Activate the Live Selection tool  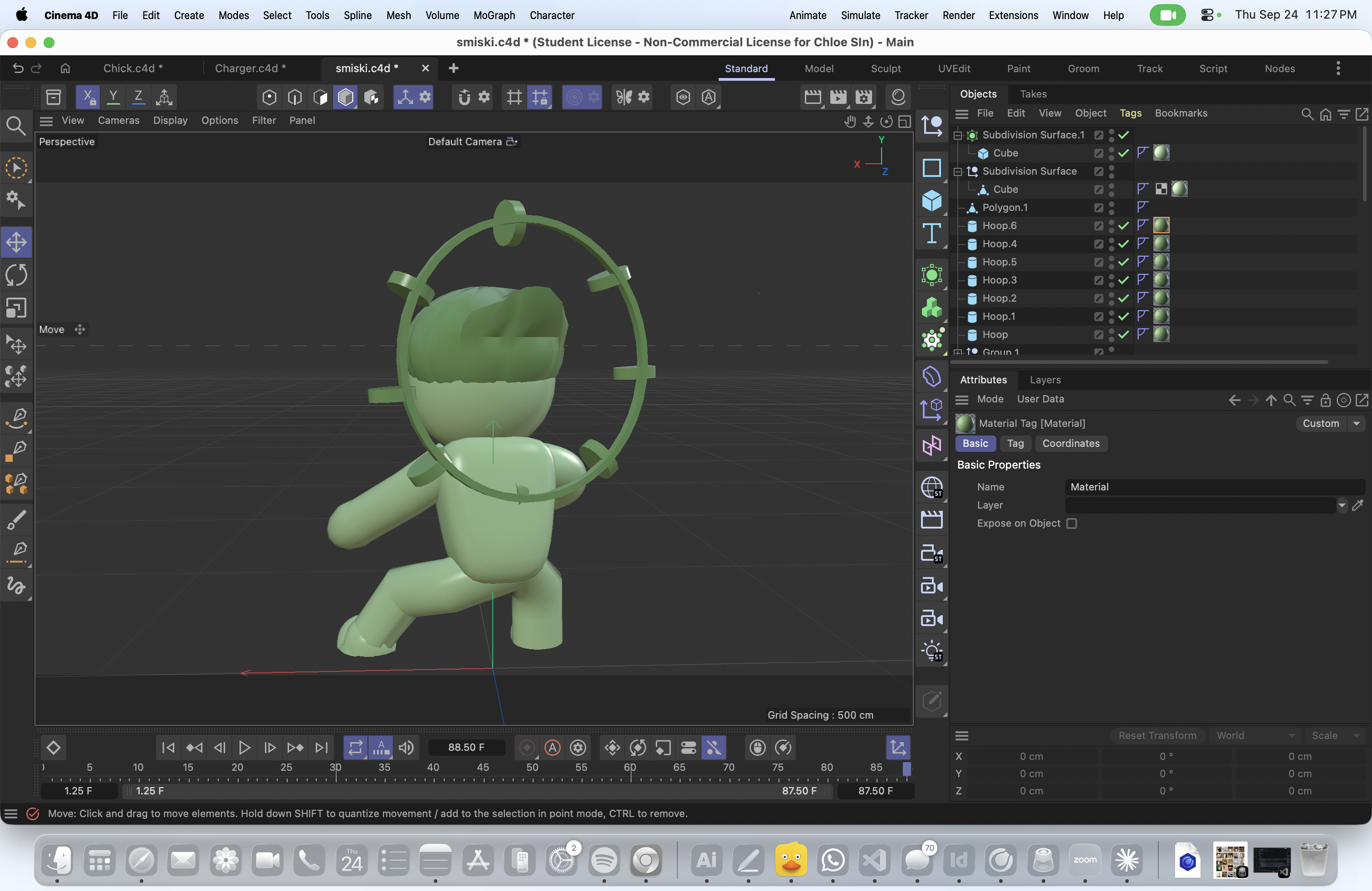[x=16, y=168]
